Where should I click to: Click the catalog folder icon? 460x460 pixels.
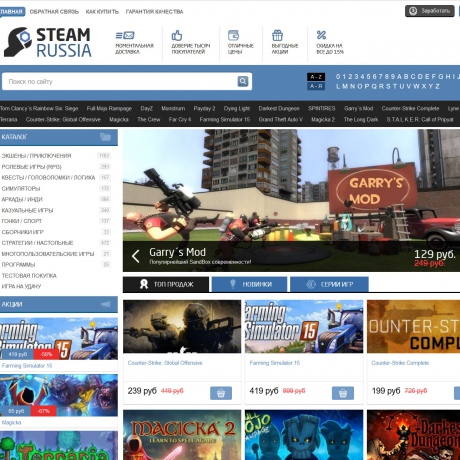click(x=105, y=137)
